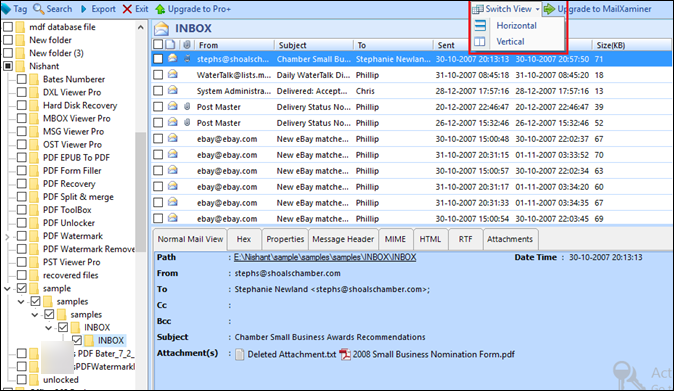Click the INBOX open envelope header icon
Screen dimensions: 674x391
coord(162,28)
